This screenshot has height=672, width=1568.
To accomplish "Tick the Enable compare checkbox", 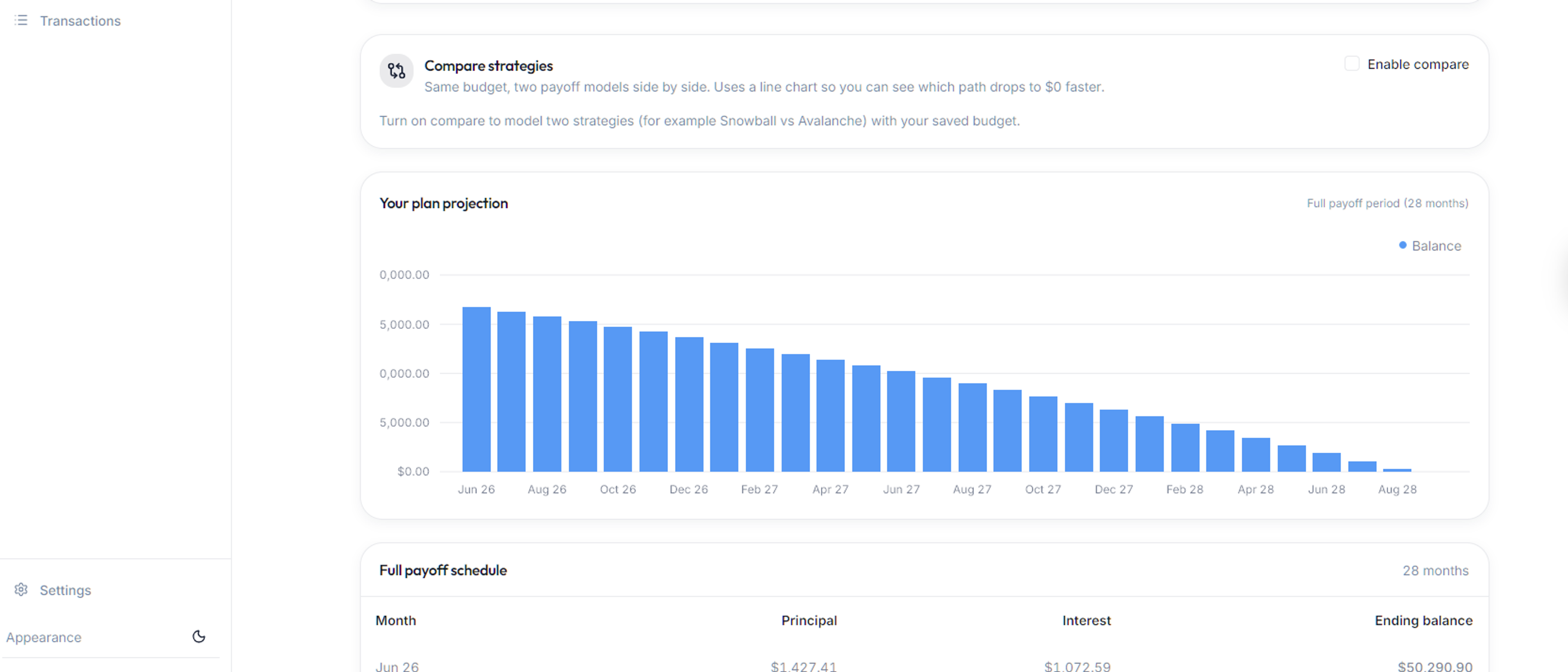I will (x=1351, y=64).
